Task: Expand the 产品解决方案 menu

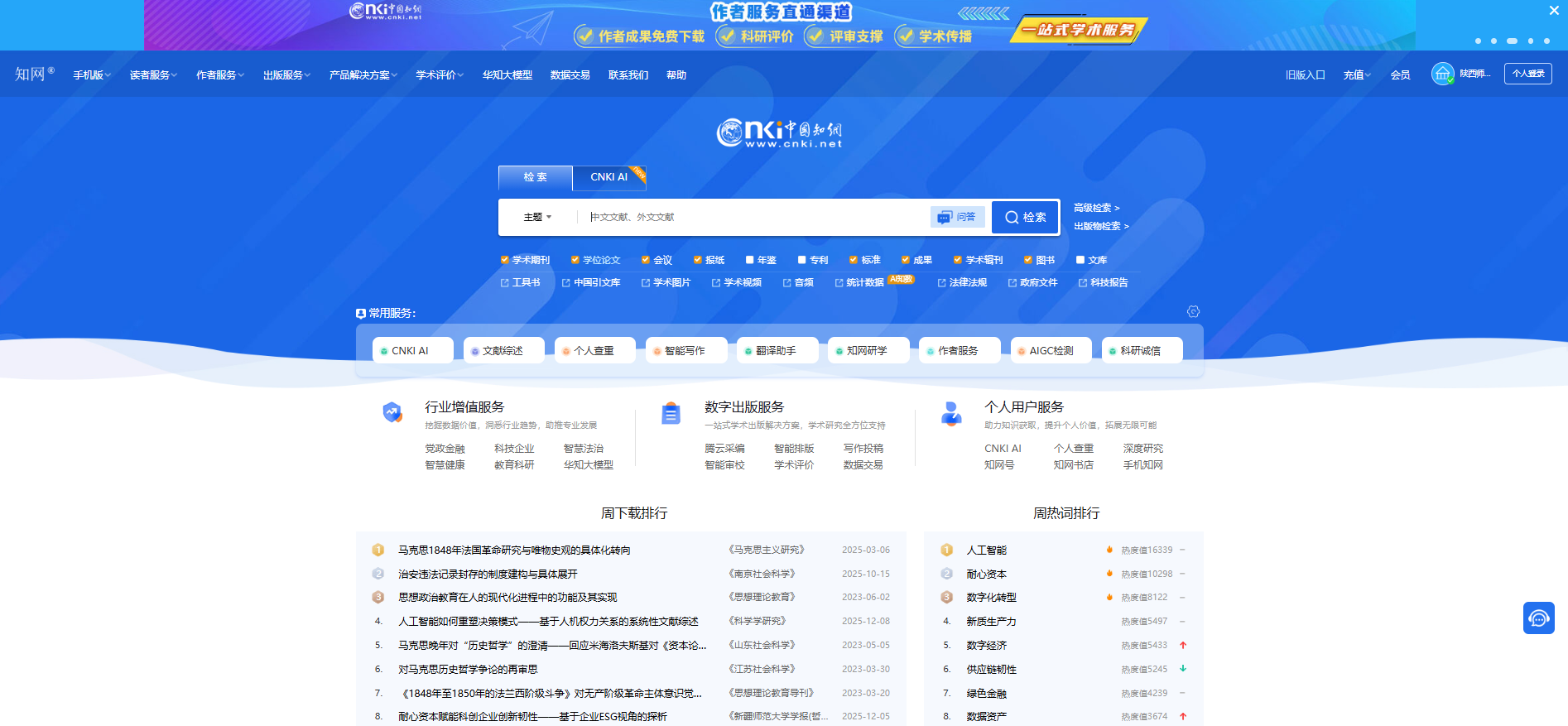Action: (x=363, y=75)
